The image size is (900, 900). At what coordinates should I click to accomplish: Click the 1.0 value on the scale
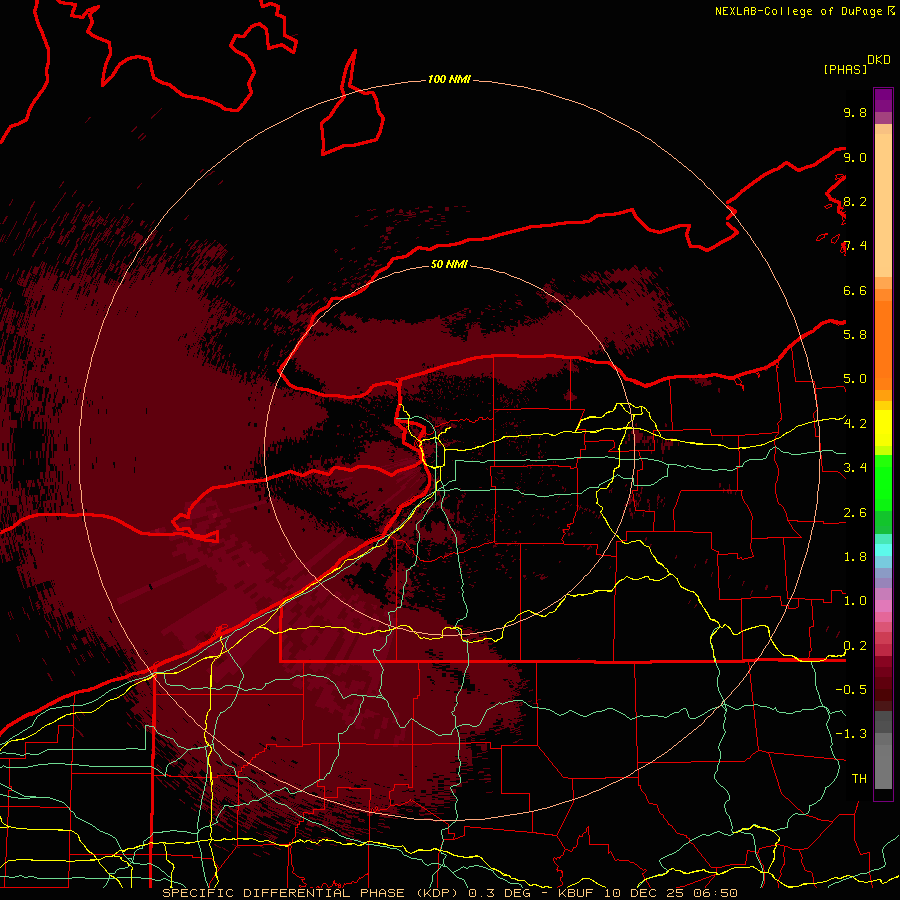pyautogui.click(x=855, y=600)
